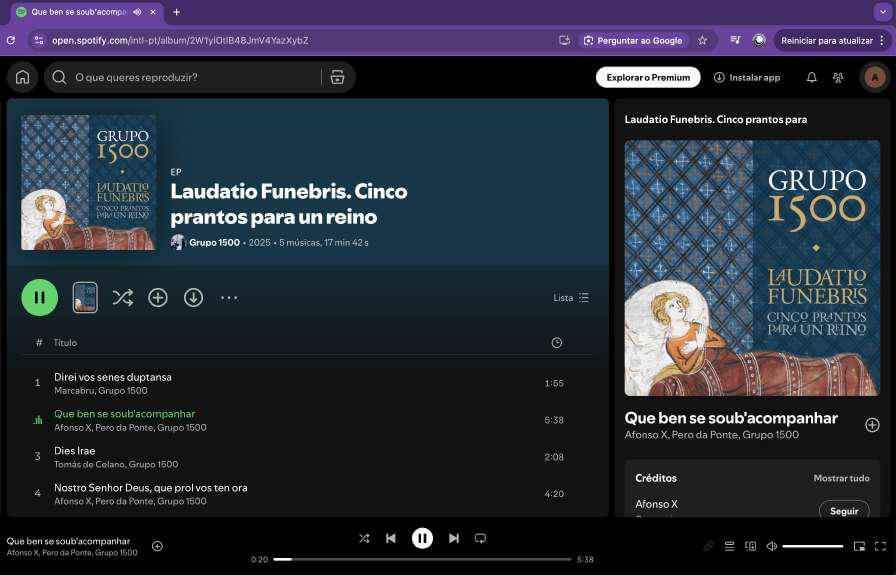Click Mostrar tudo in Créditos
The height and width of the screenshot is (575, 896).
(x=841, y=478)
